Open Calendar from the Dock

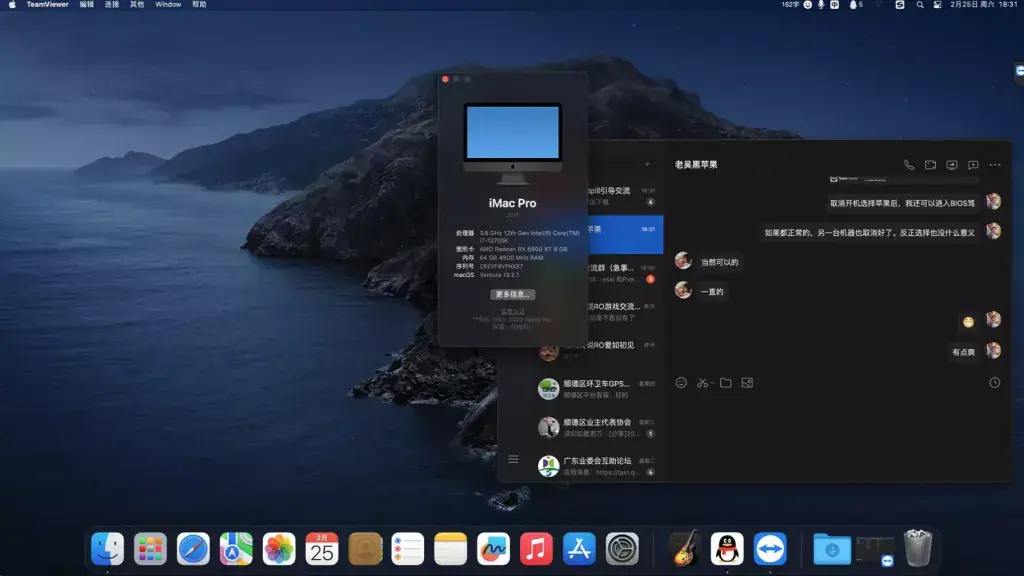pyautogui.click(x=322, y=549)
